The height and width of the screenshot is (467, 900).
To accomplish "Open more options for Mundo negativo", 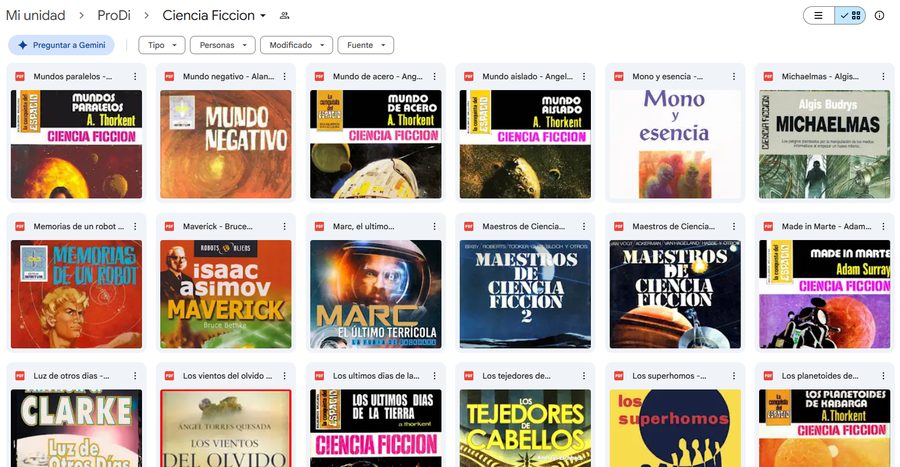I will 284,76.
